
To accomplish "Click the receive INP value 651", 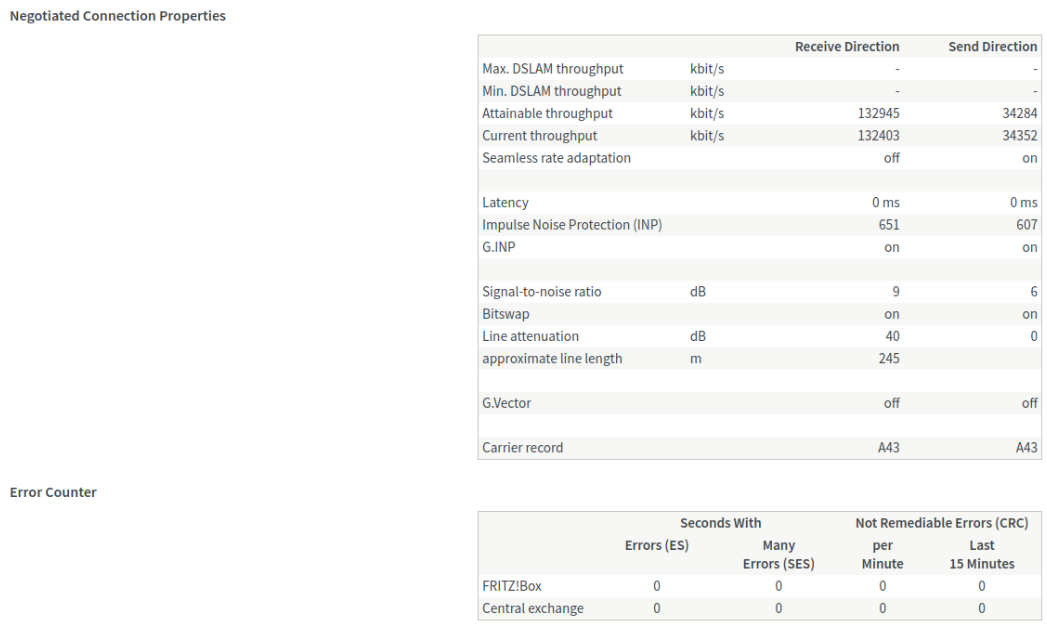I will 889,225.
